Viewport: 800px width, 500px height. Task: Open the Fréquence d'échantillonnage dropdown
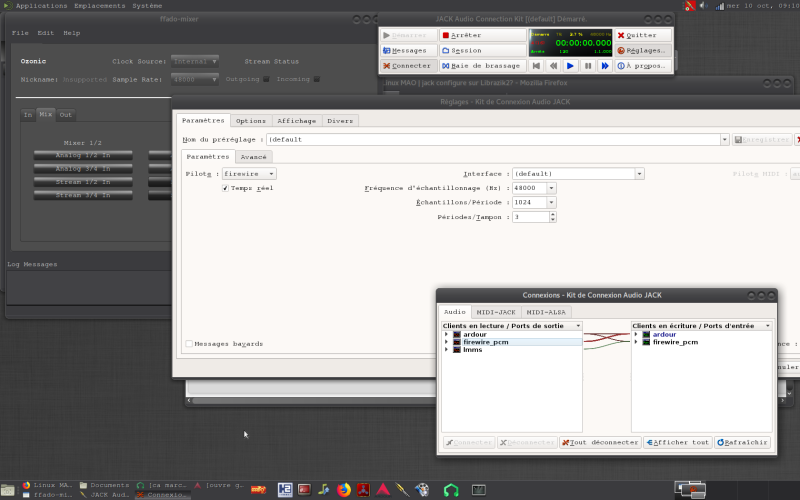[551, 188]
